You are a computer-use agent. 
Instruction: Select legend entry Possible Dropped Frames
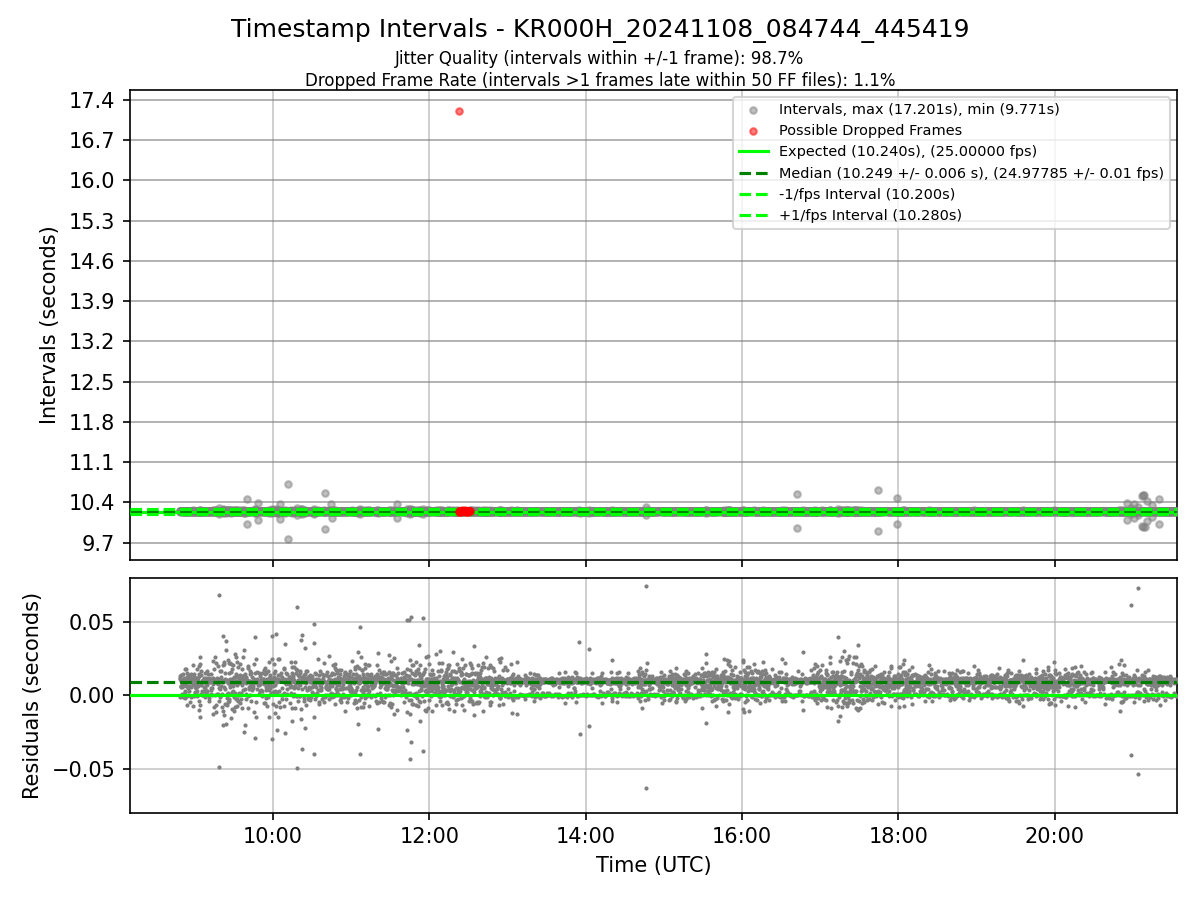pyautogui.click(x=870, y=130)
